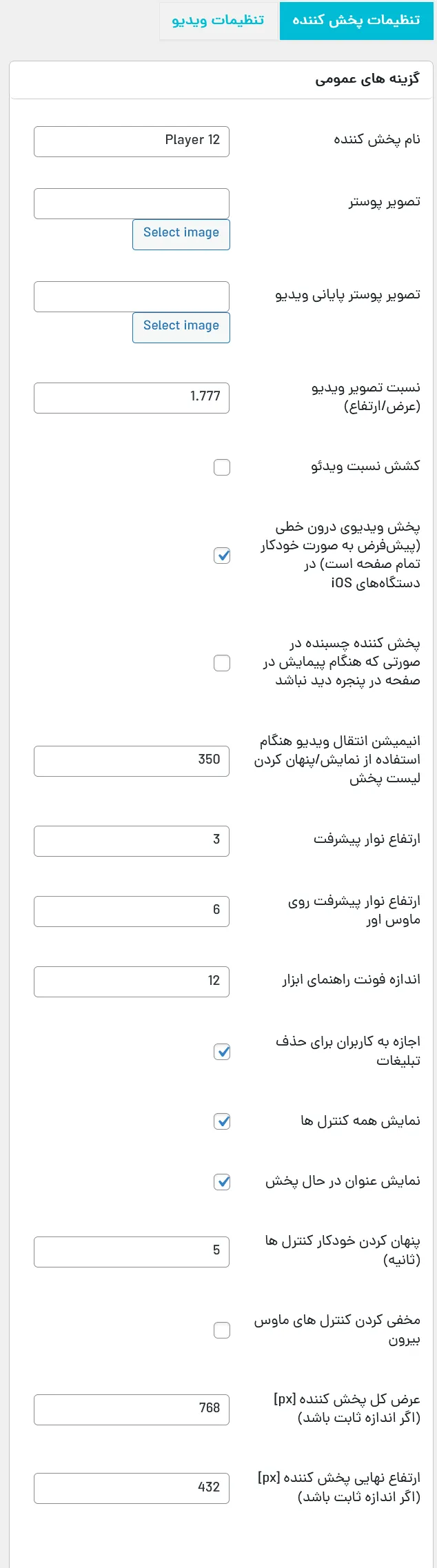The width and height of the screenshot is (437, 1568).
Task: Switch to تنظیمات ویدیو tab
Action: [218, 21]
